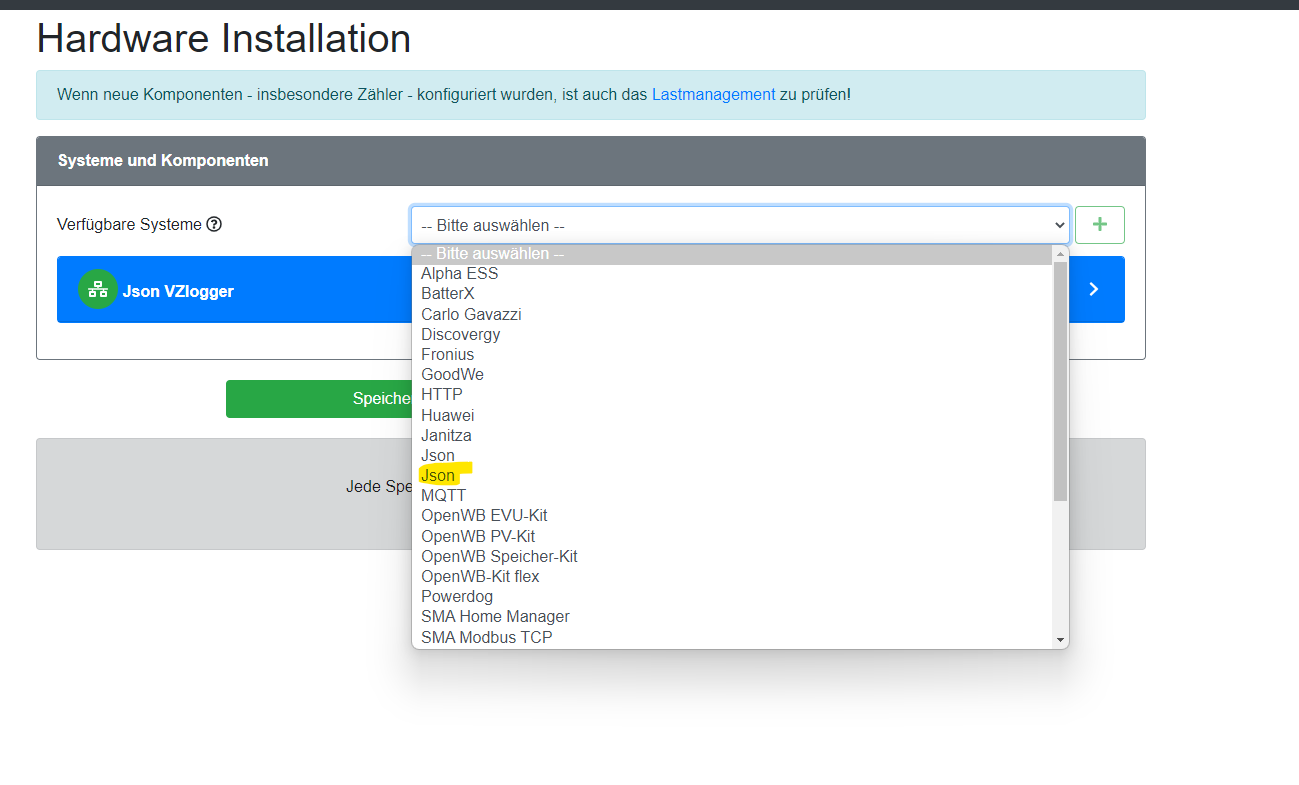Click the dropdown list scrollbar thumb
This screenshot has width=1299, height=785.
tap(1060, 380)
